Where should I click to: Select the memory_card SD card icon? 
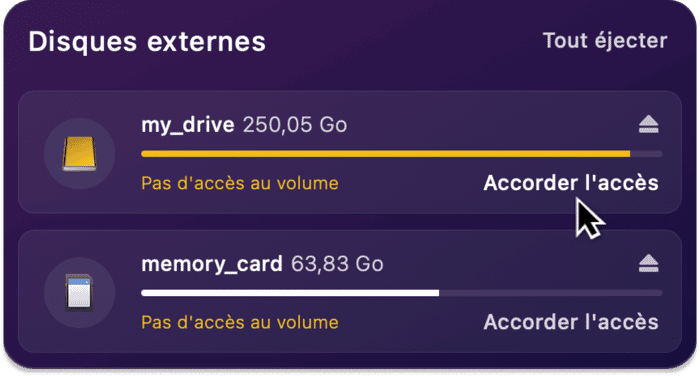[x=79, y=293]
